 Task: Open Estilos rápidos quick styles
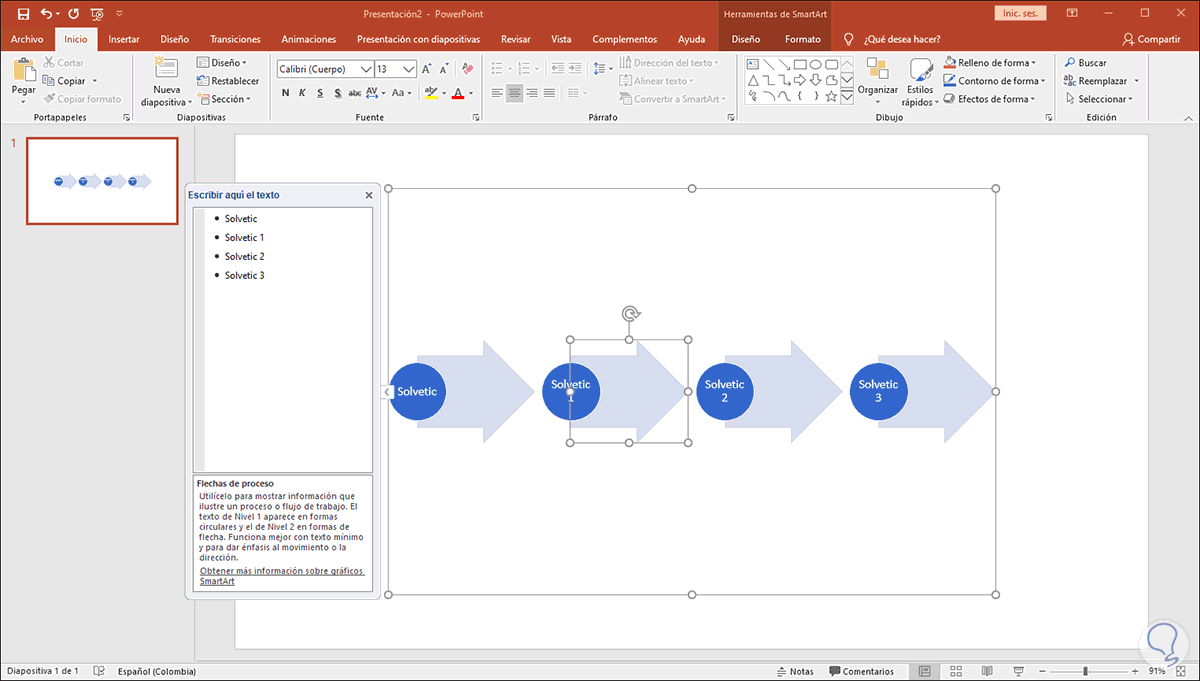(920, 82)
